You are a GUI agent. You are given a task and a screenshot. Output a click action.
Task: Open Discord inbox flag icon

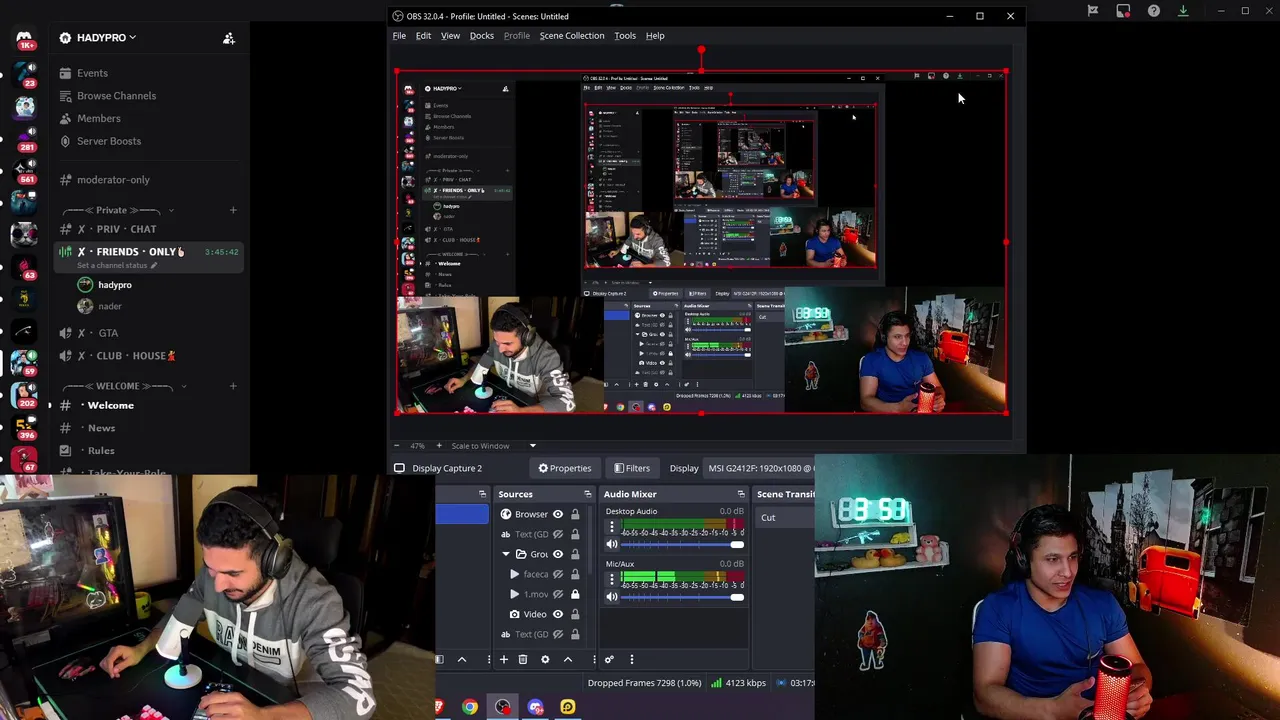[x=1093, y=11]
